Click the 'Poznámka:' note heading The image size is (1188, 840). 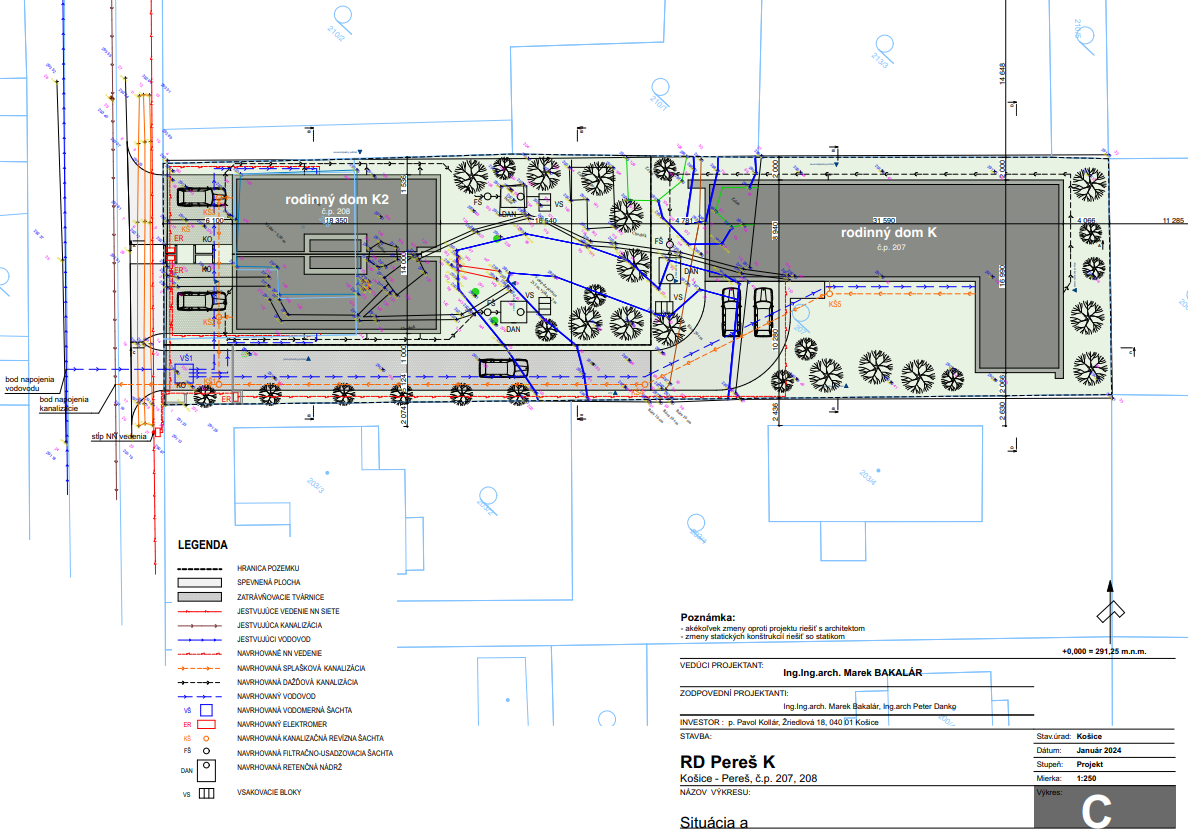pos(707,617)
